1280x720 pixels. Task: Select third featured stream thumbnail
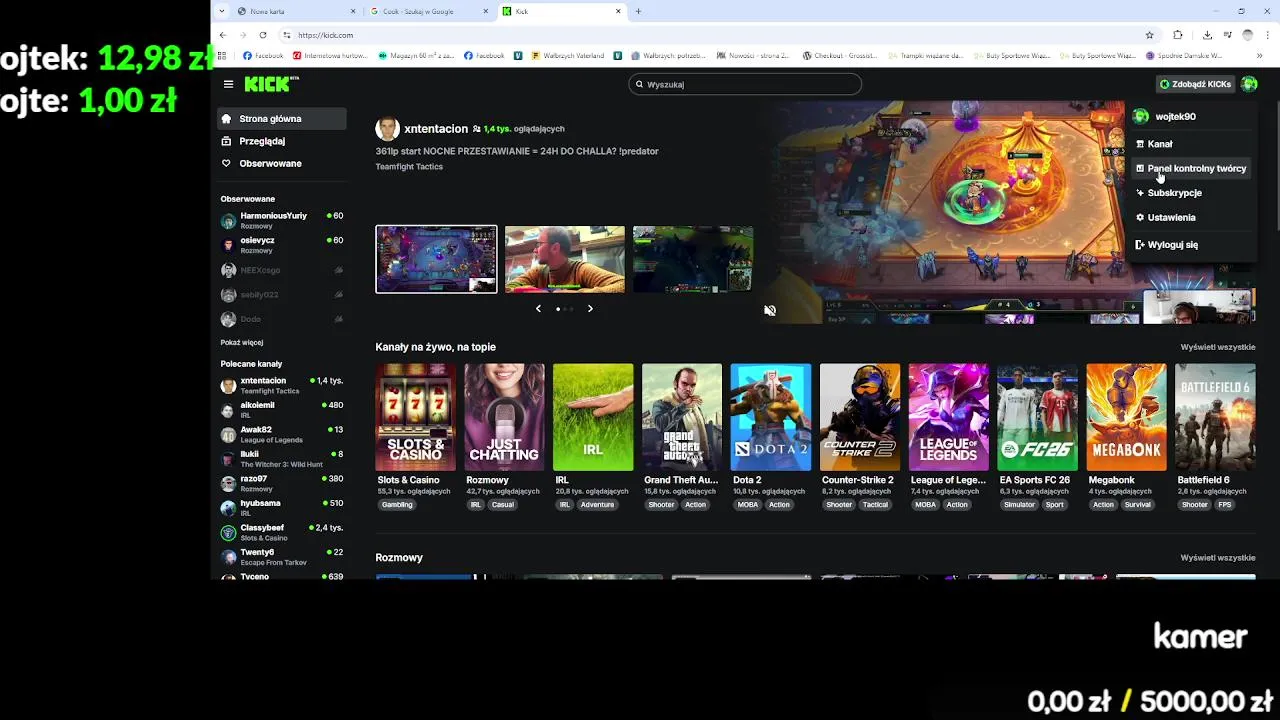[x=693, y=259]
